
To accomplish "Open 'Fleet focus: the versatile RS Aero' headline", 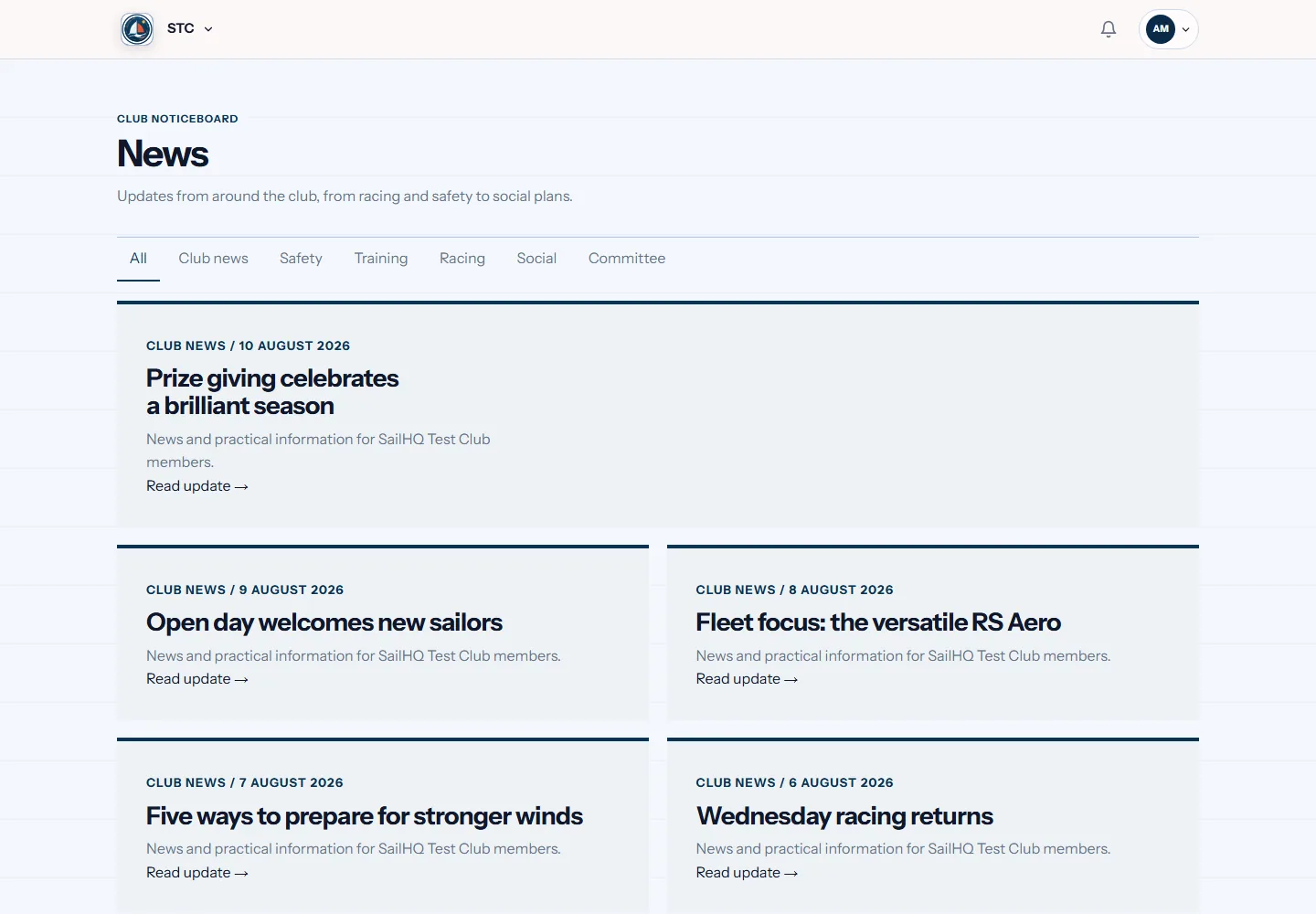I will [878, 622].
